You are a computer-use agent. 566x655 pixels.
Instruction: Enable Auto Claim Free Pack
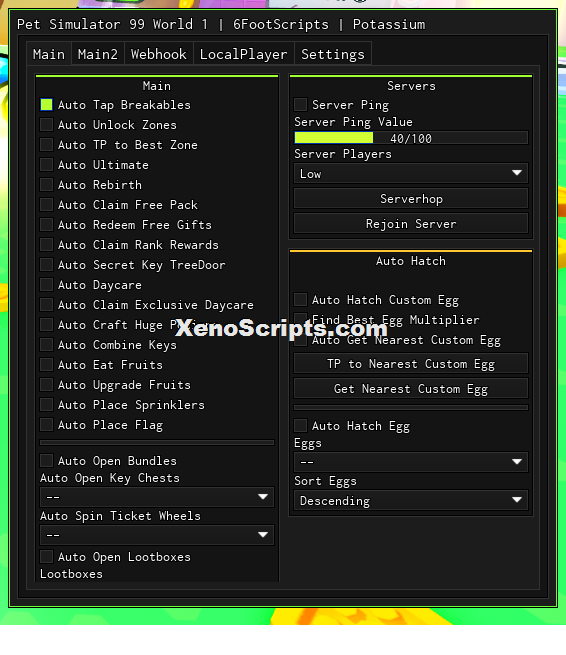tap(46, 205)
